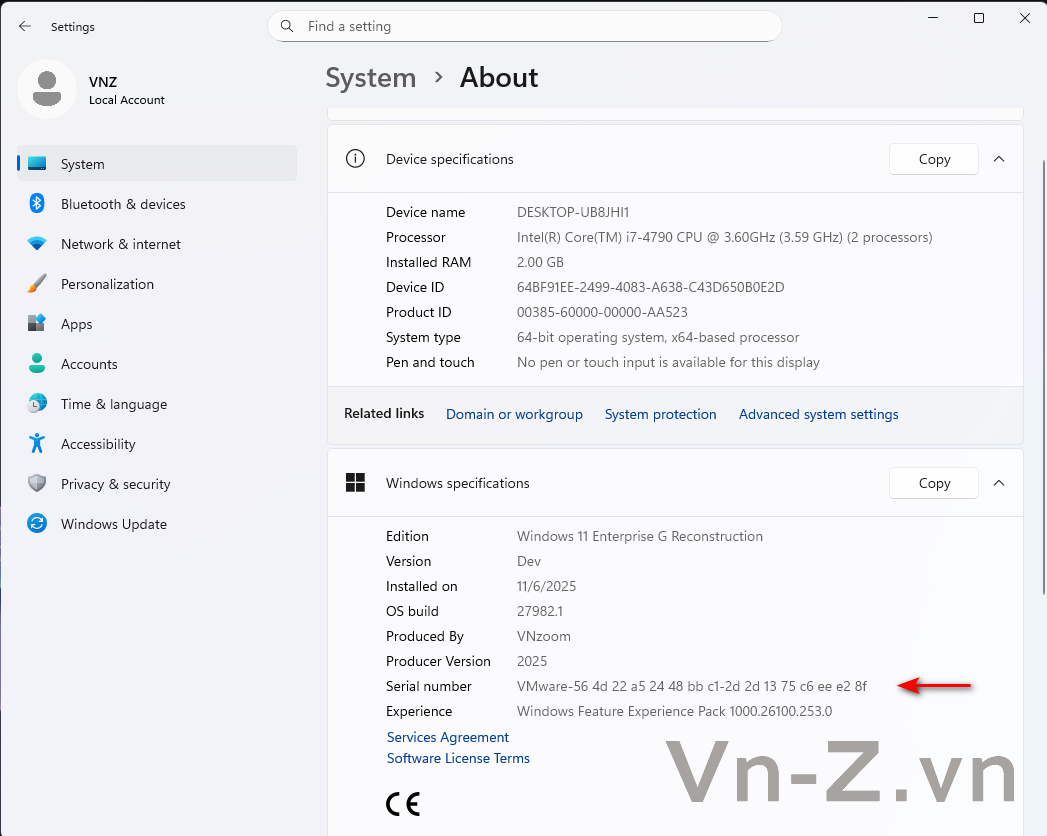
Task: Open the Apps settings page
Action: coord(76,324)
